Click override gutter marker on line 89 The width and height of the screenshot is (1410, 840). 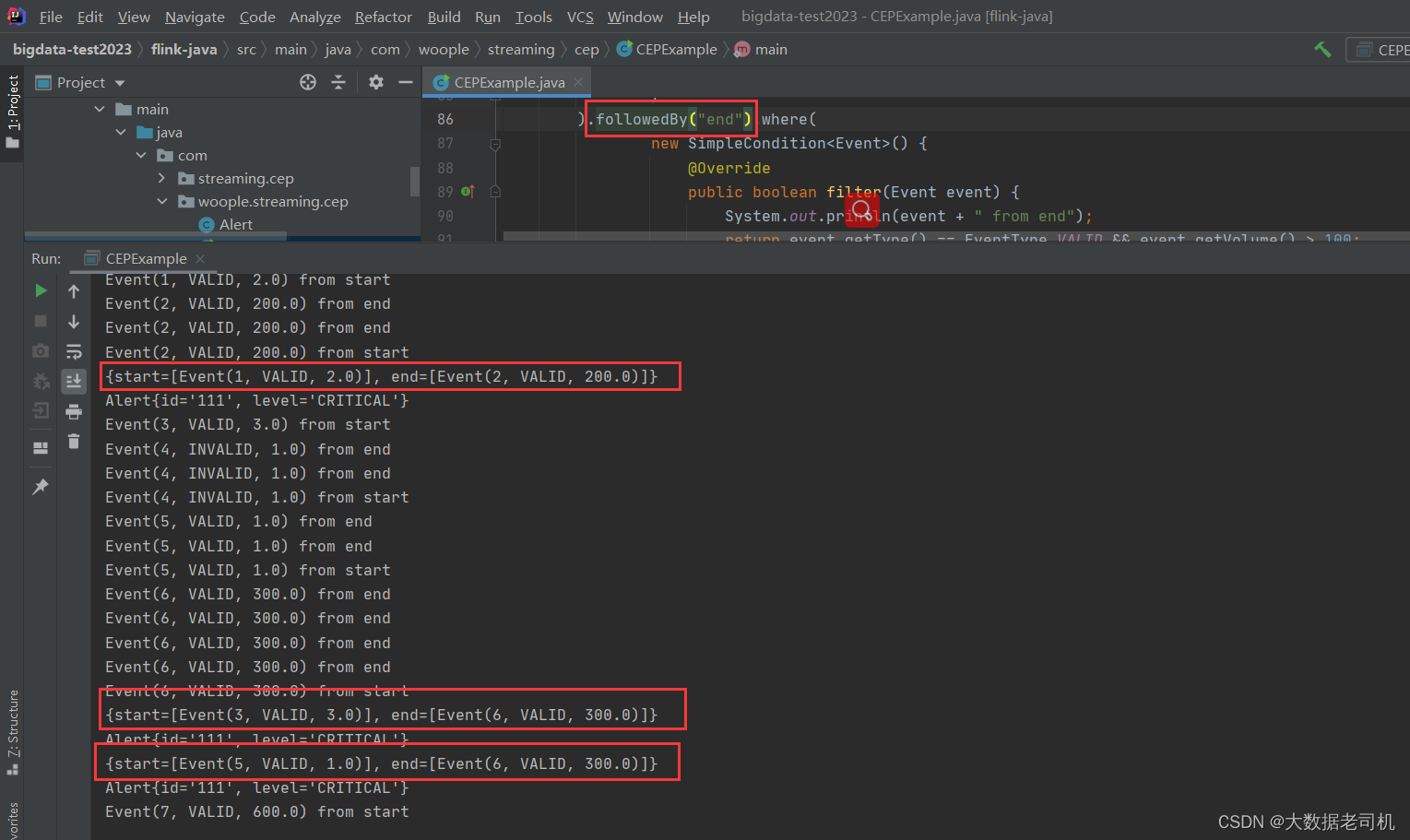(468, 192)
